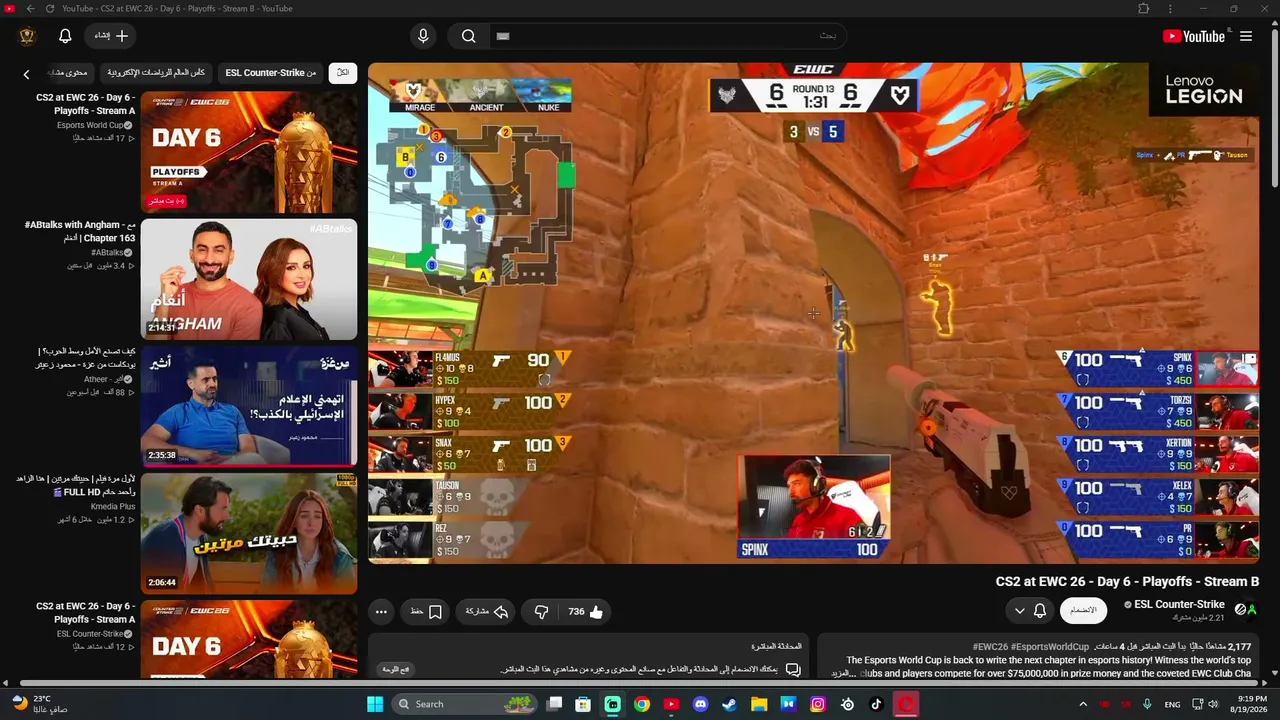The height and width of the screenshot is (720, 1280).
Task: Open the browser extensions puzzle icon
Action: (1144, 9)
